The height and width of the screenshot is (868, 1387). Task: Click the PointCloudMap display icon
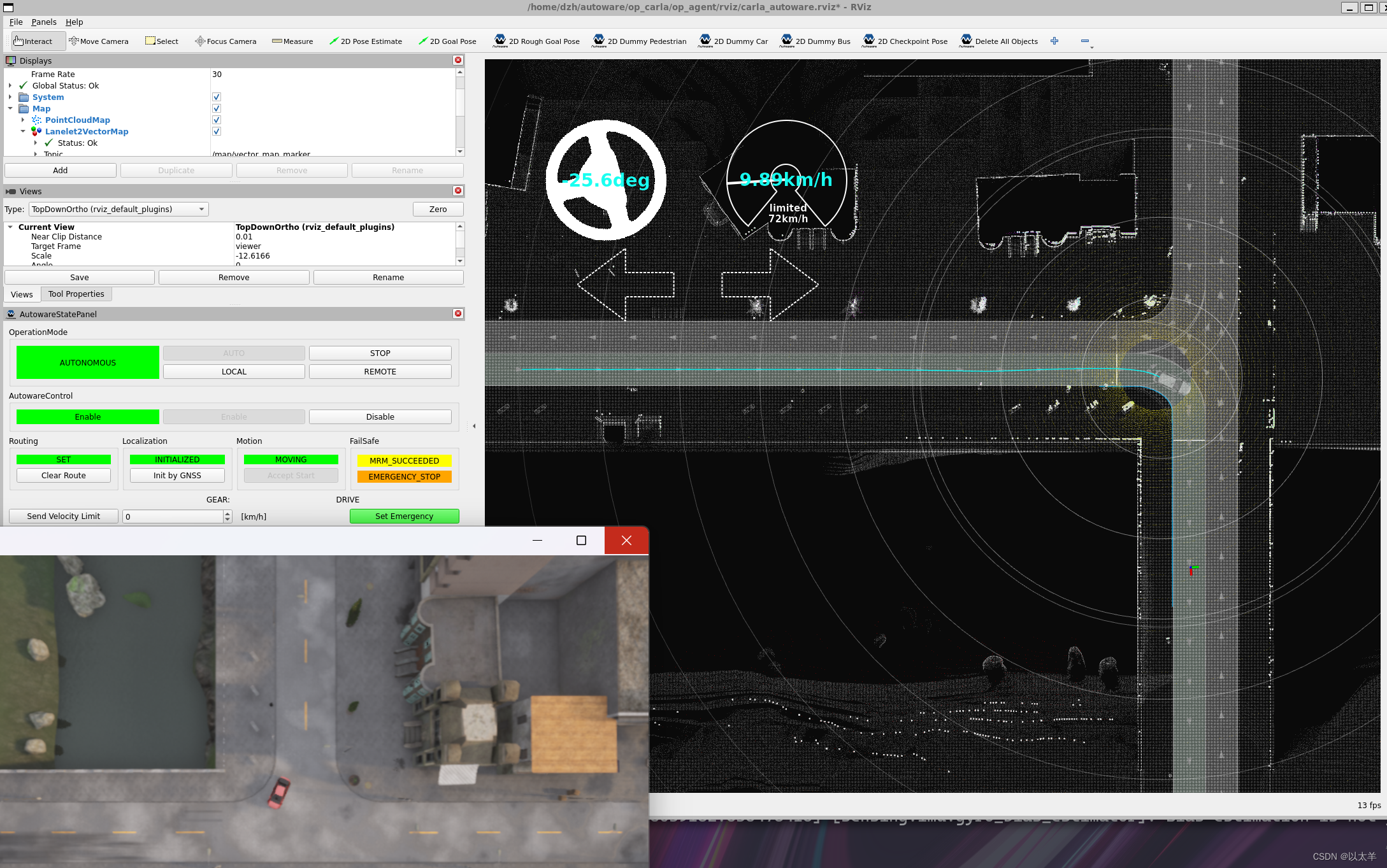click(x=36, y=120)
